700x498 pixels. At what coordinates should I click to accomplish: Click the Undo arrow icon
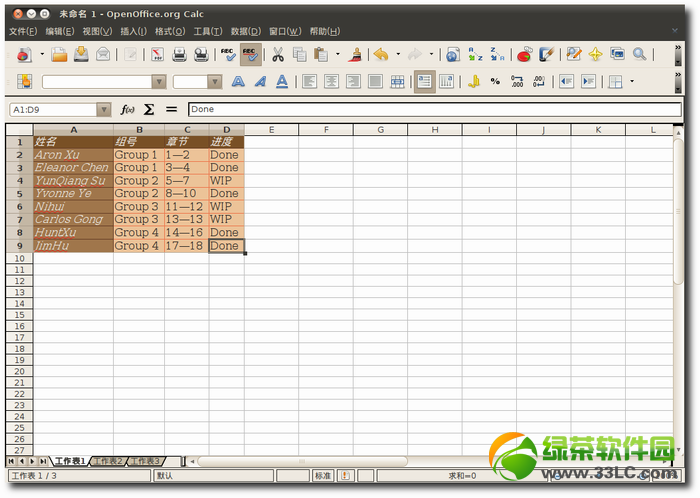381,54
